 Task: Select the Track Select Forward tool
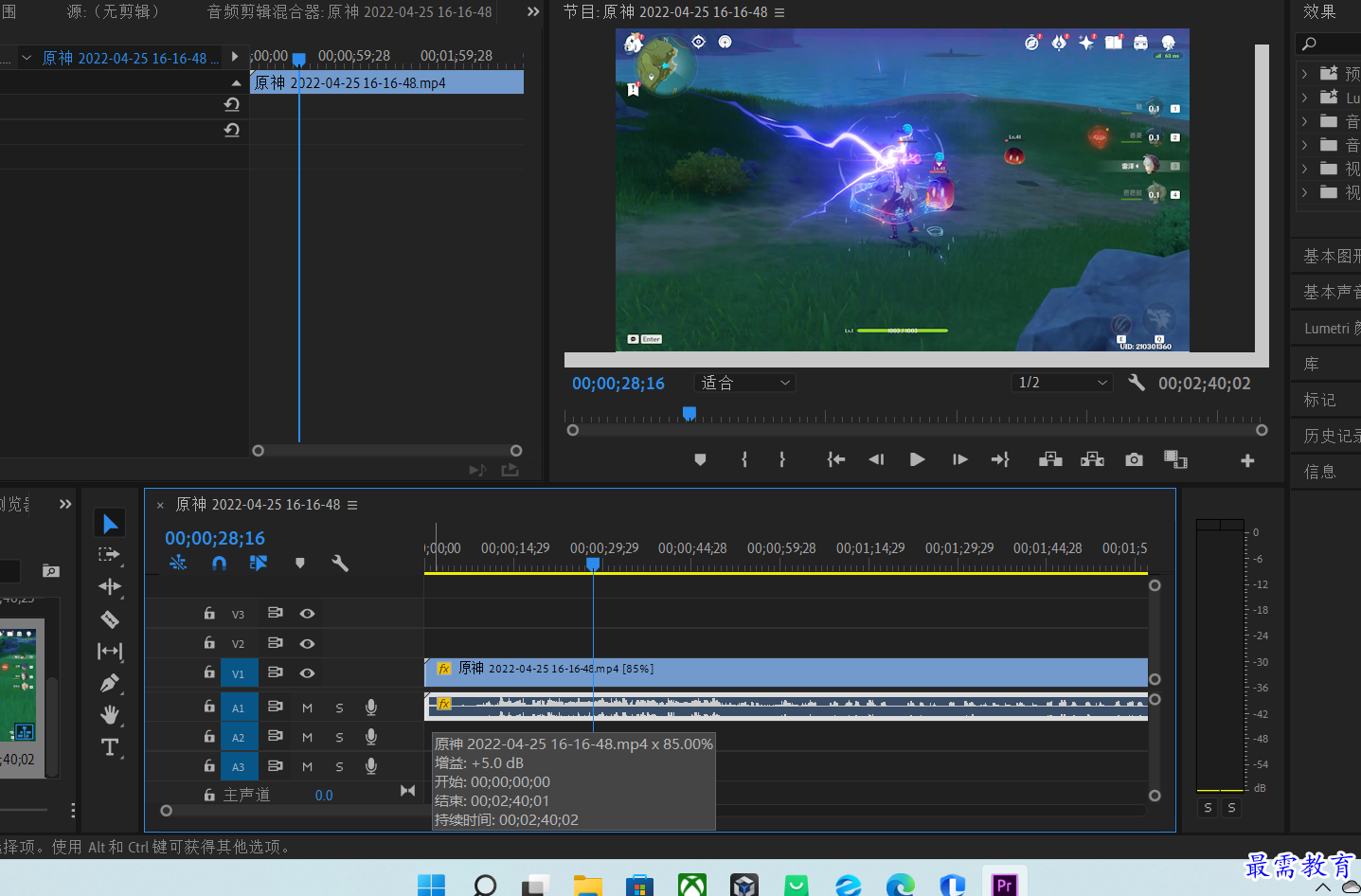[110, 555]
